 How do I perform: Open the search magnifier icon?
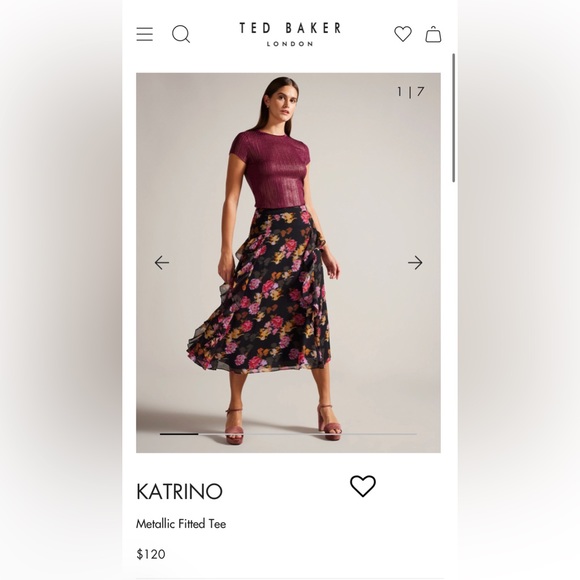181,34
